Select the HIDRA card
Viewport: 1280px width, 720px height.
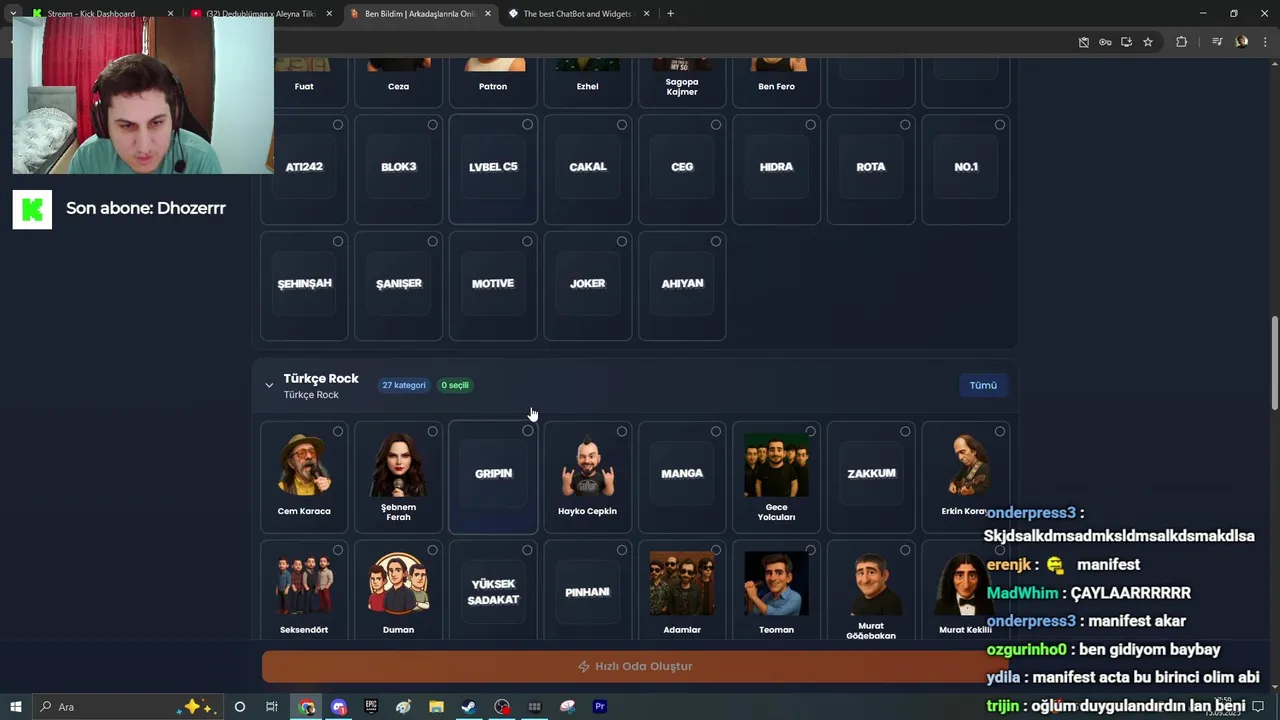tap(776, 169)
